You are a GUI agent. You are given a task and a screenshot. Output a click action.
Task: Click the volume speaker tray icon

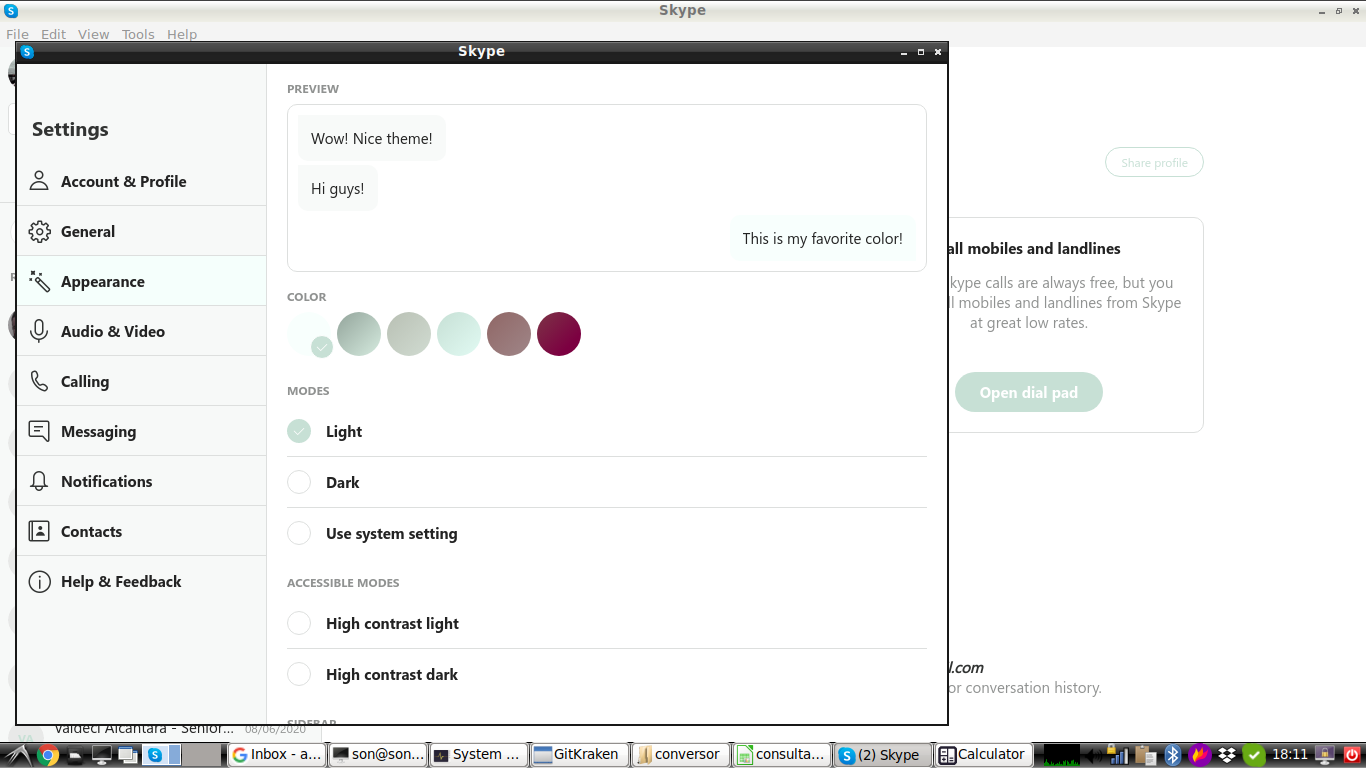click(x=1094, y=756)
